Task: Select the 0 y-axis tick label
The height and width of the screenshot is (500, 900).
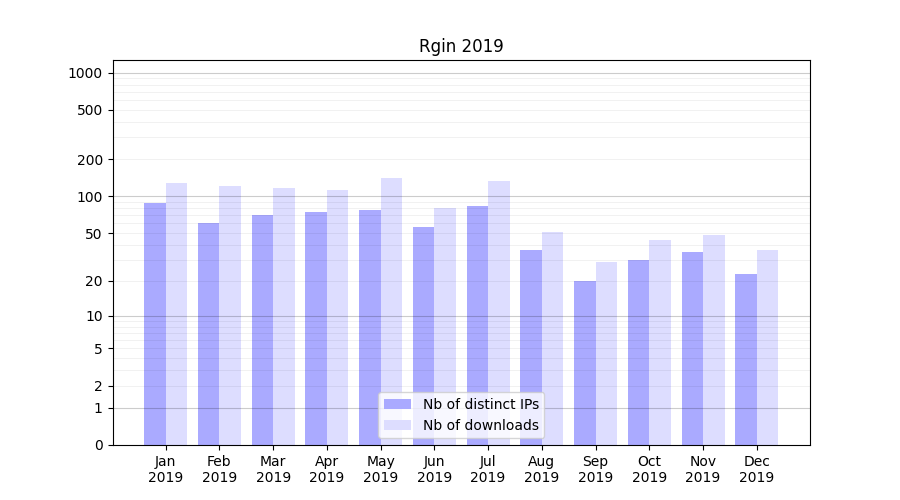Action: (98, 445)
